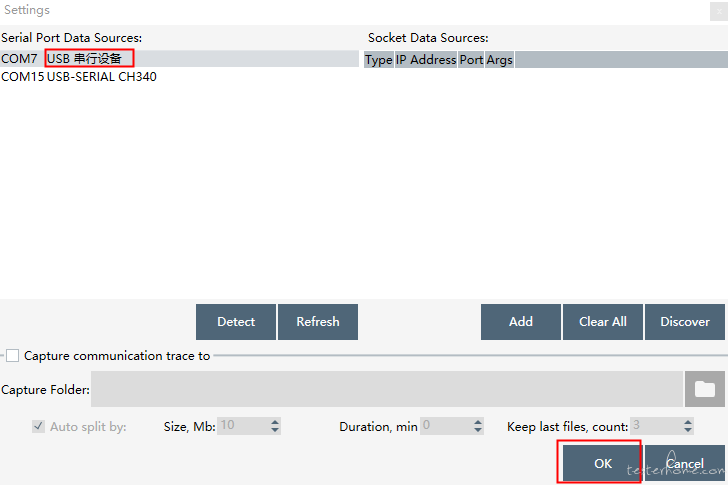Click the Detect button

click(236, 322)
